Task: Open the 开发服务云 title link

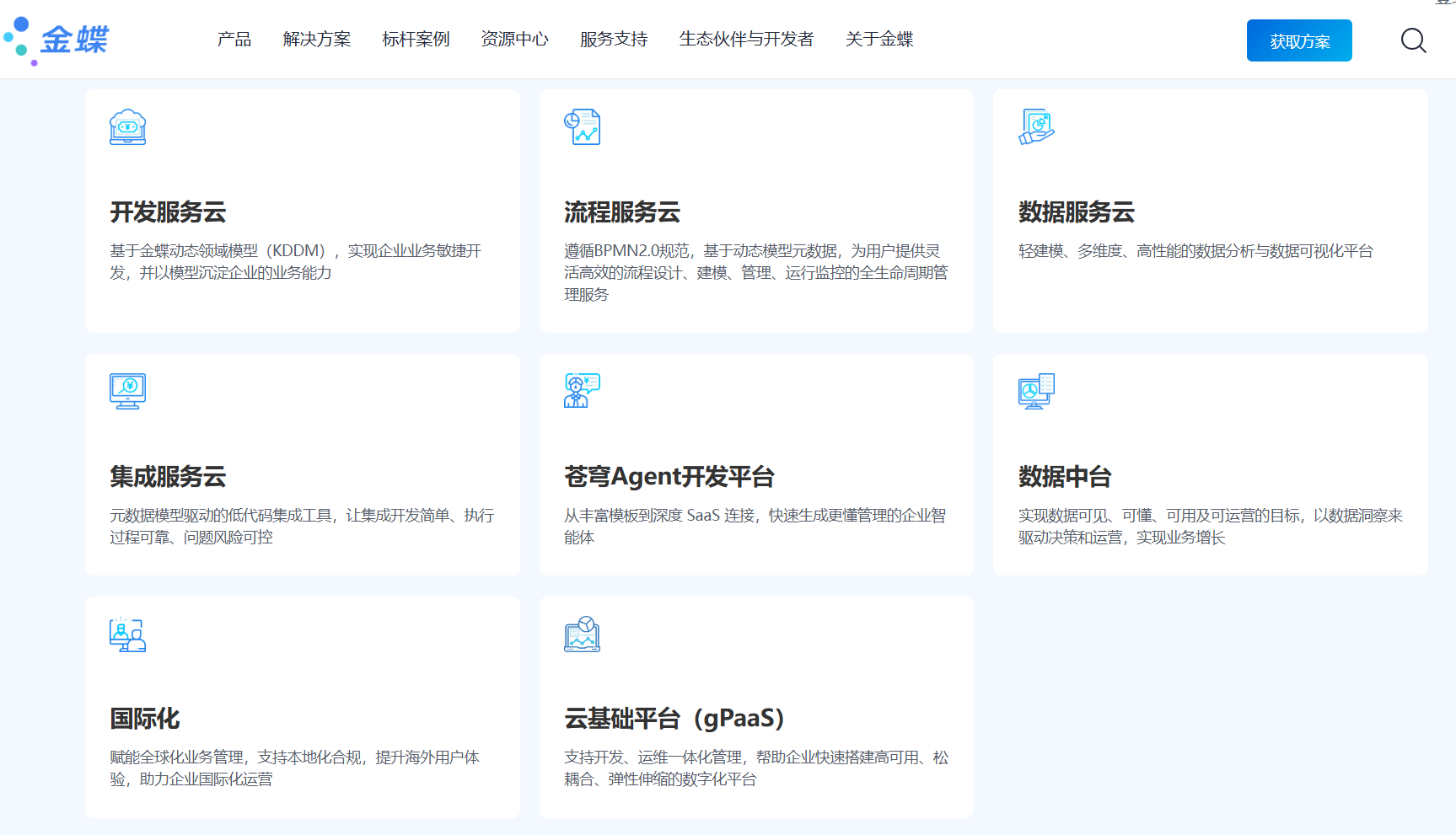Action: tap(168, 212)
